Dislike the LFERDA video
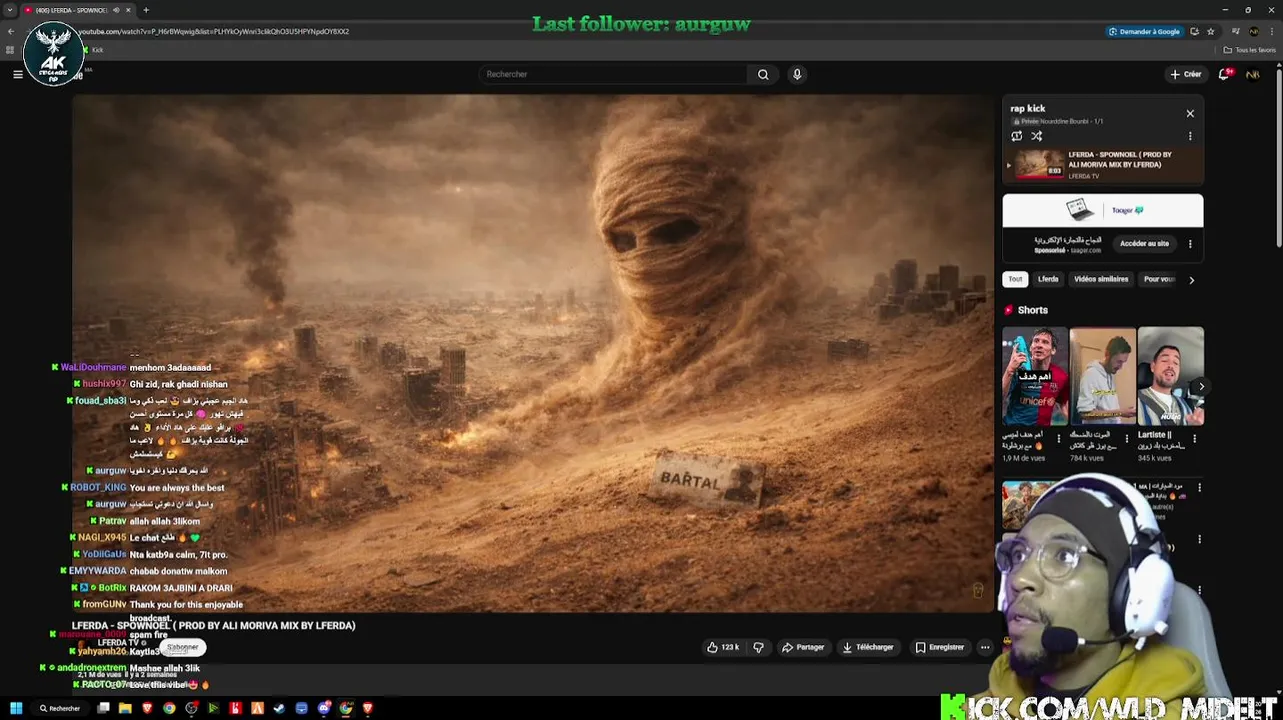The height and width of the screenshot is (720, 1283). (x=758, y=647)
